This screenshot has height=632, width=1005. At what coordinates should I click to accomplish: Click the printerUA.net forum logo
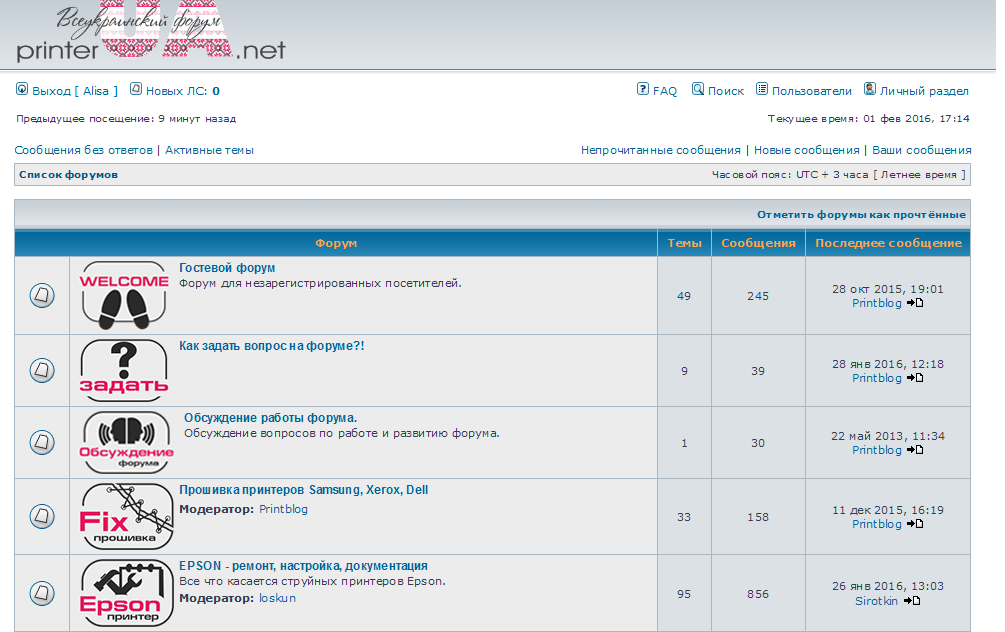point(151,32)
